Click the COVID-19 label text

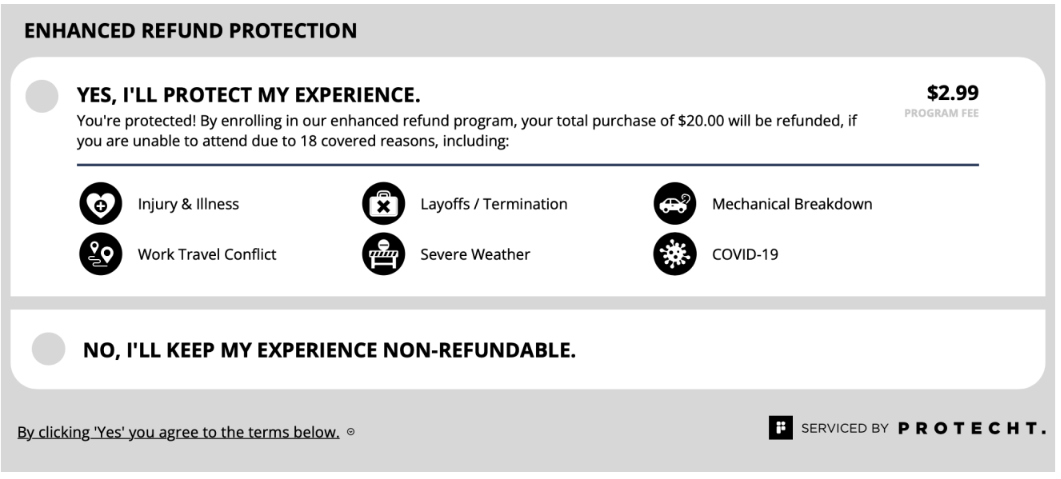[x=745, y=254]
